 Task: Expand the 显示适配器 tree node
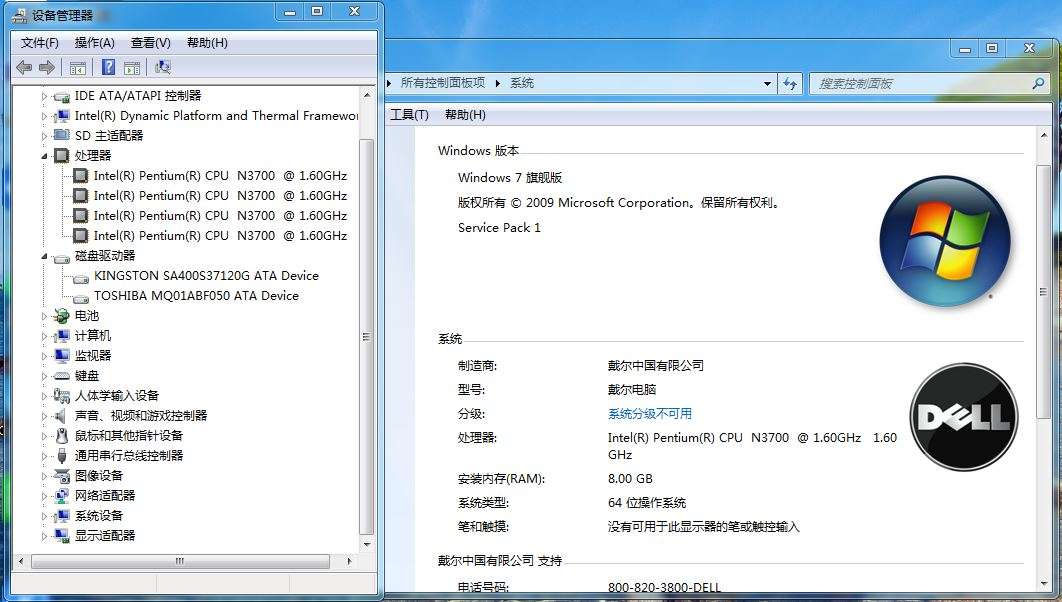click(x=45, y=536)
